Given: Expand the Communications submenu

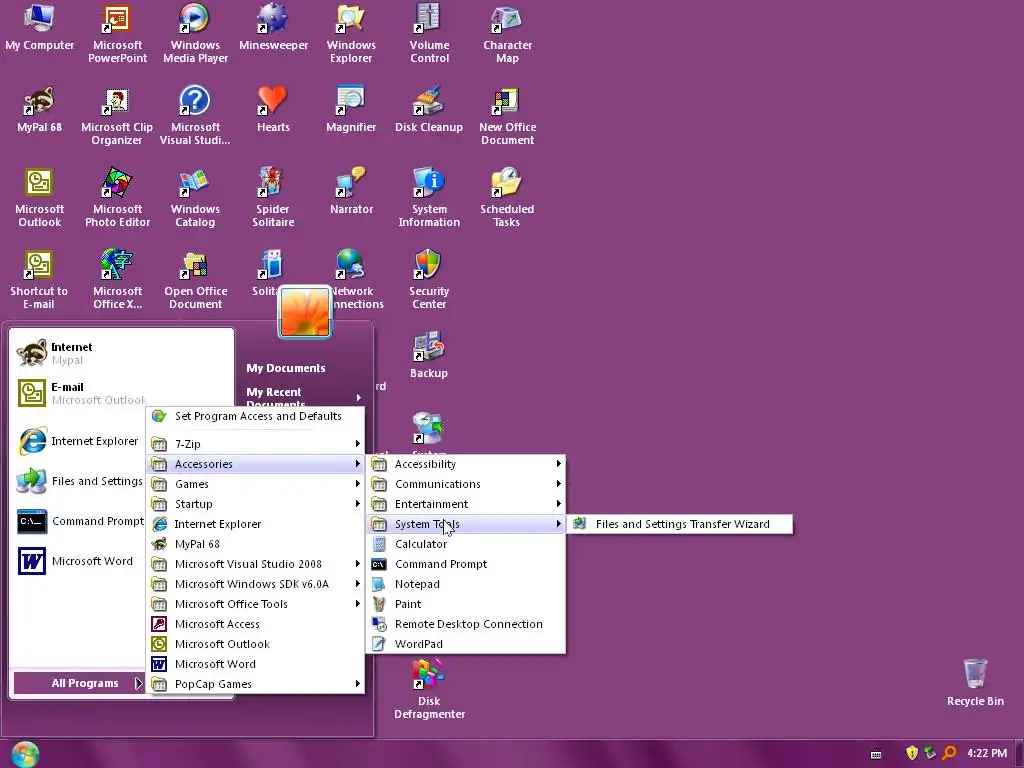Looking at the screenshot, I should click(466, 484).
